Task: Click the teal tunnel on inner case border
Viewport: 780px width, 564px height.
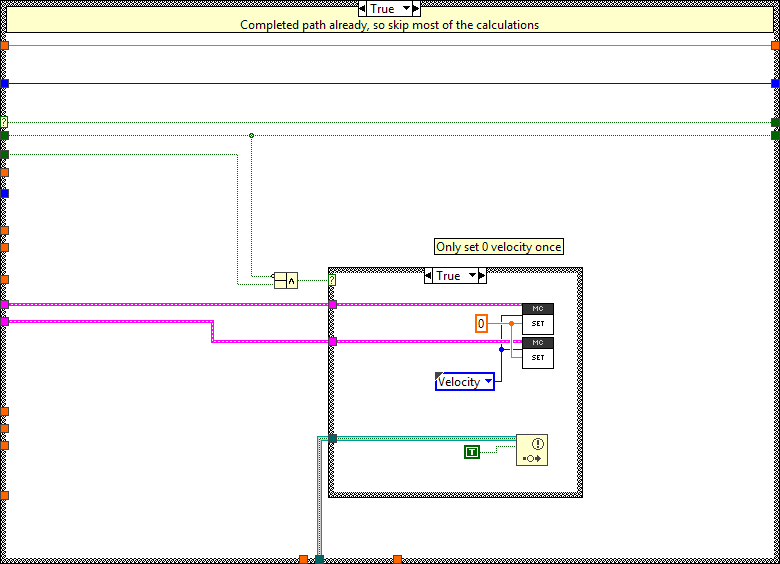Action: point(333,438)
